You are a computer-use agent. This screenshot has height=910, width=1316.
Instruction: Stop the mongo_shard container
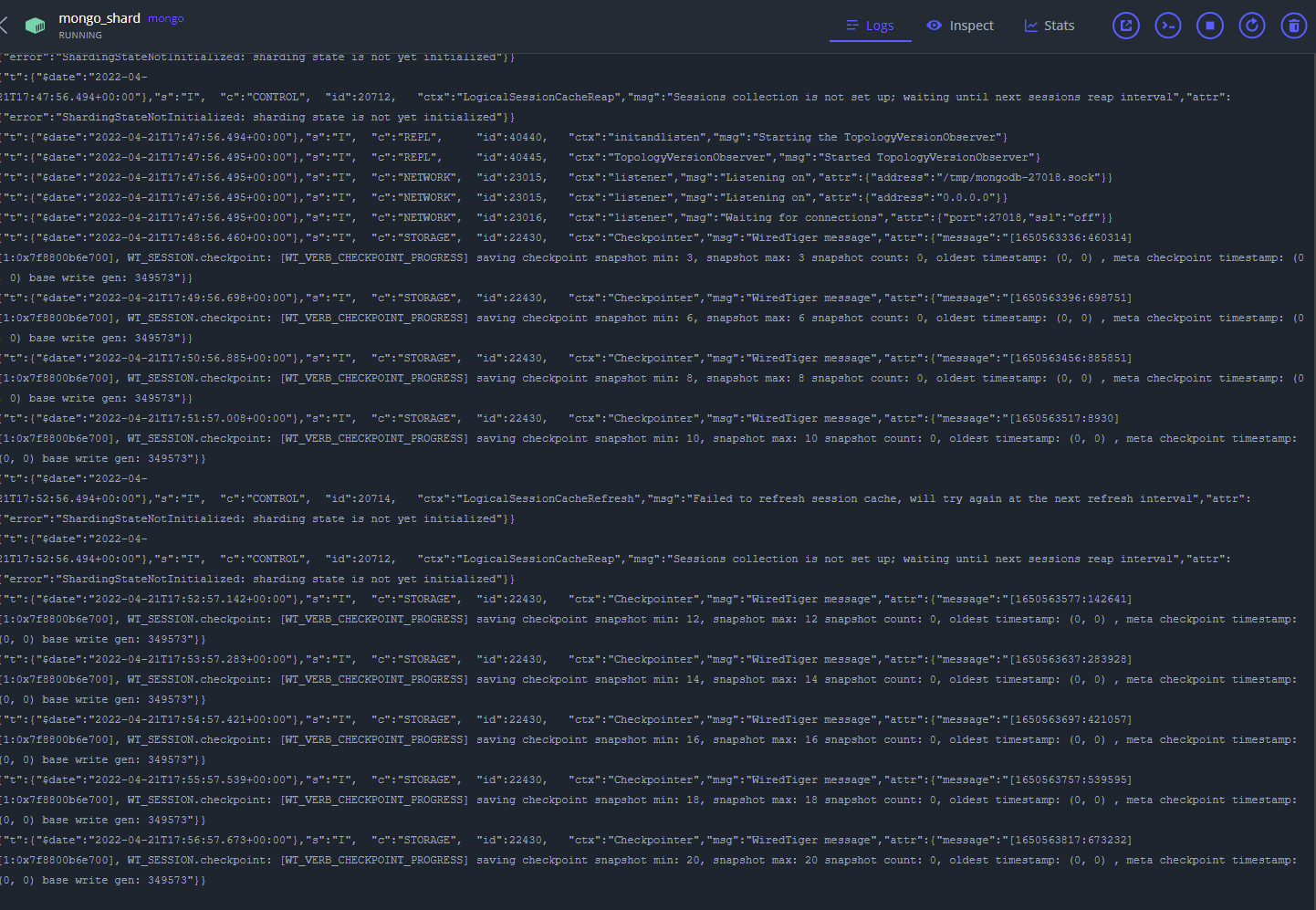tap(1209, 26)
